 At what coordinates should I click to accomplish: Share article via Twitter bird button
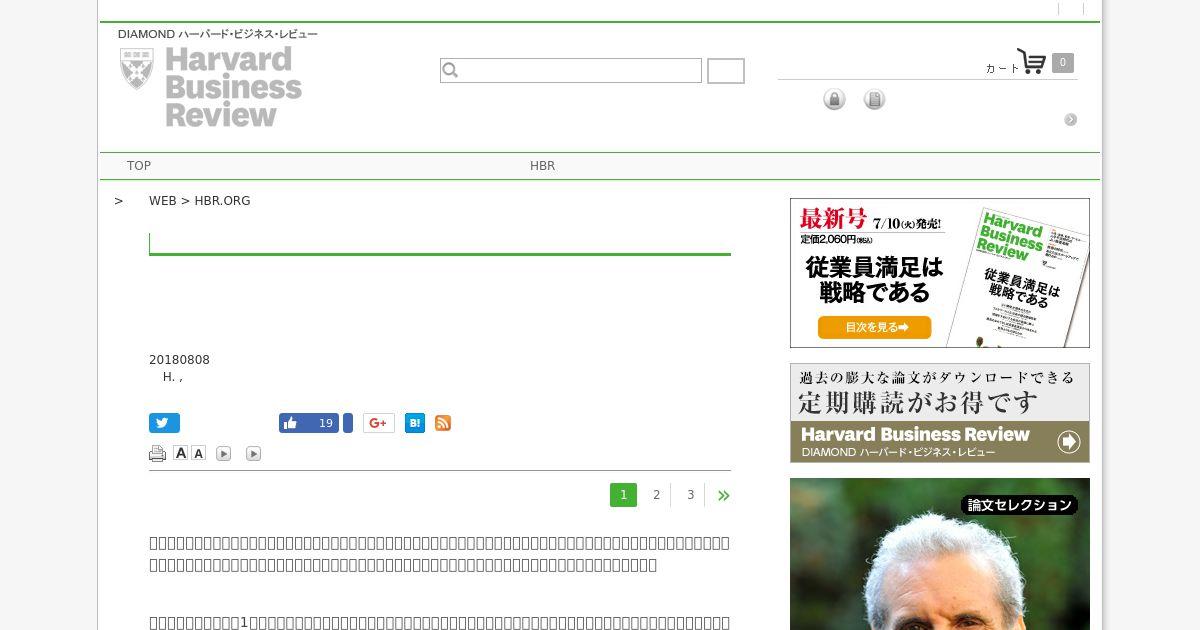164,423
